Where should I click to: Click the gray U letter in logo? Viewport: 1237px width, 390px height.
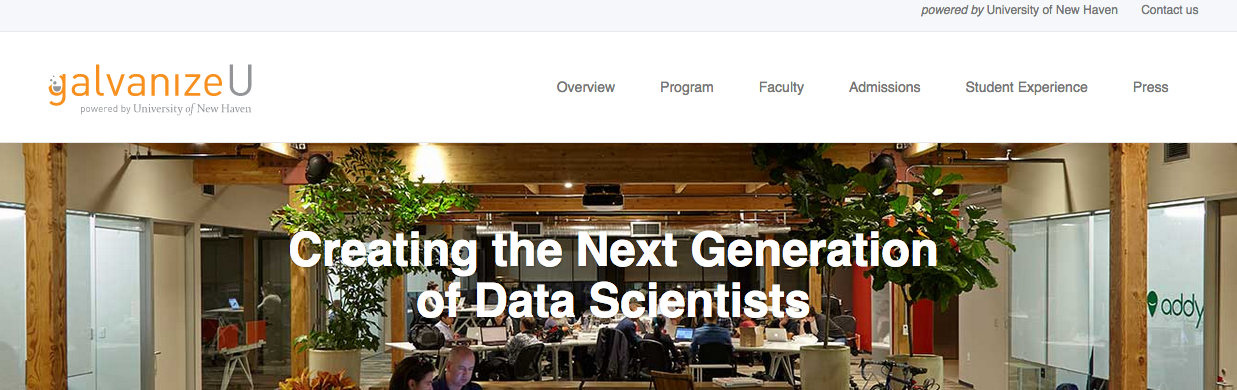[240, 80]
